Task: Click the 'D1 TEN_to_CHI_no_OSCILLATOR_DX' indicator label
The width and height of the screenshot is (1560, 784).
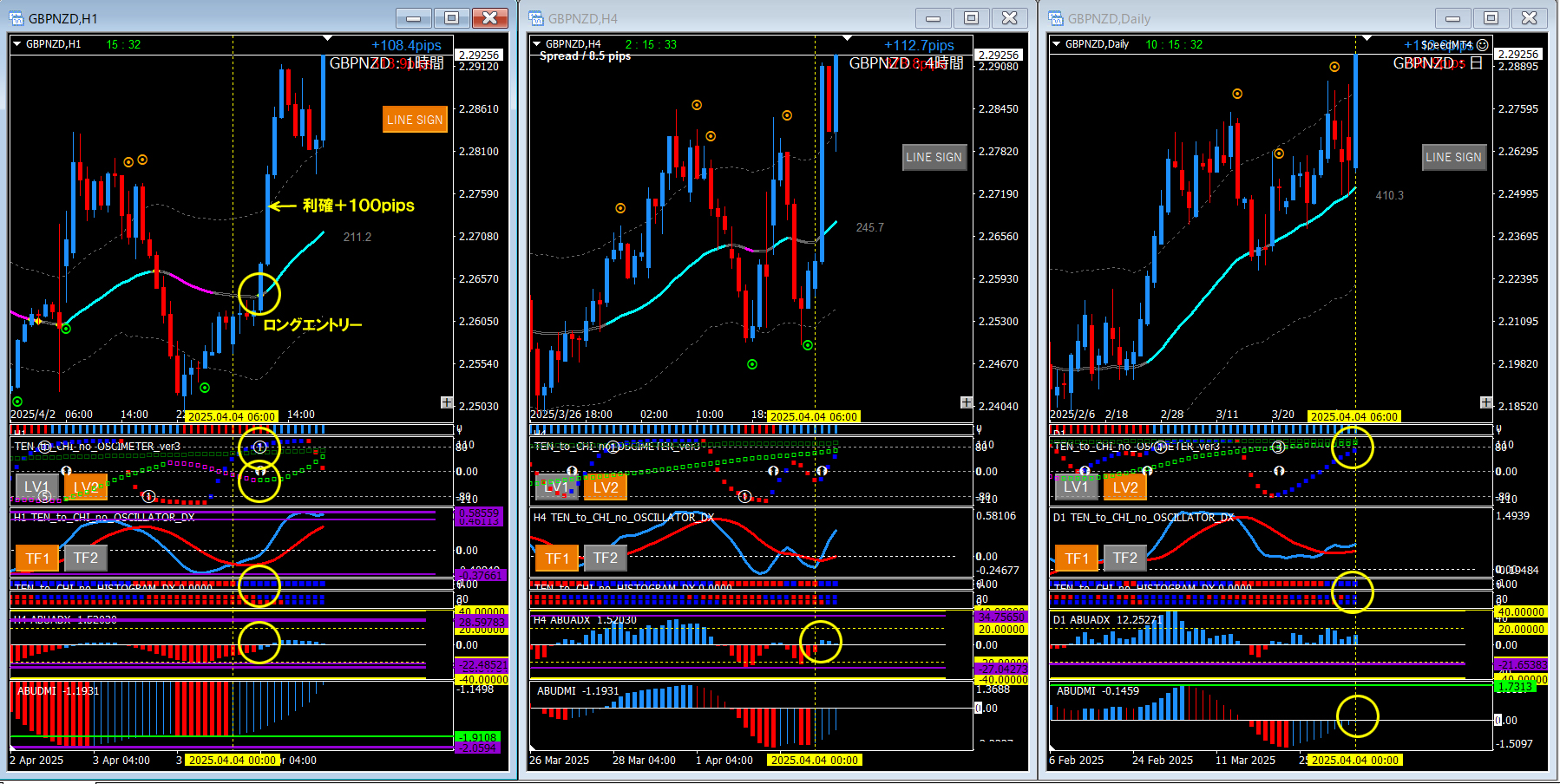Action: click(x=1143, y=518)
